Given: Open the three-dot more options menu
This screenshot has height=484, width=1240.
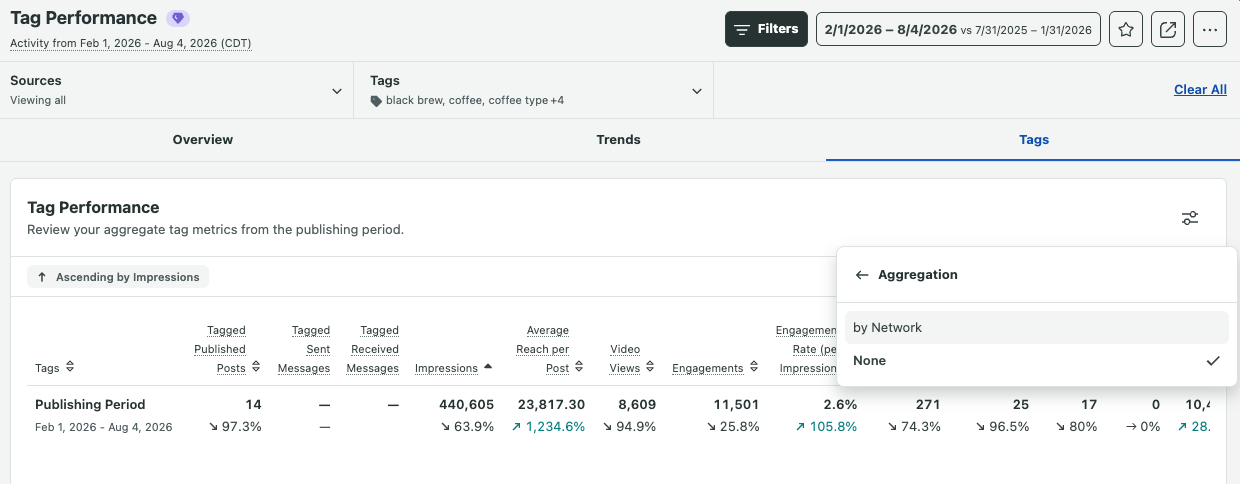Looking at the screenshot, I should click(1210, 29).
